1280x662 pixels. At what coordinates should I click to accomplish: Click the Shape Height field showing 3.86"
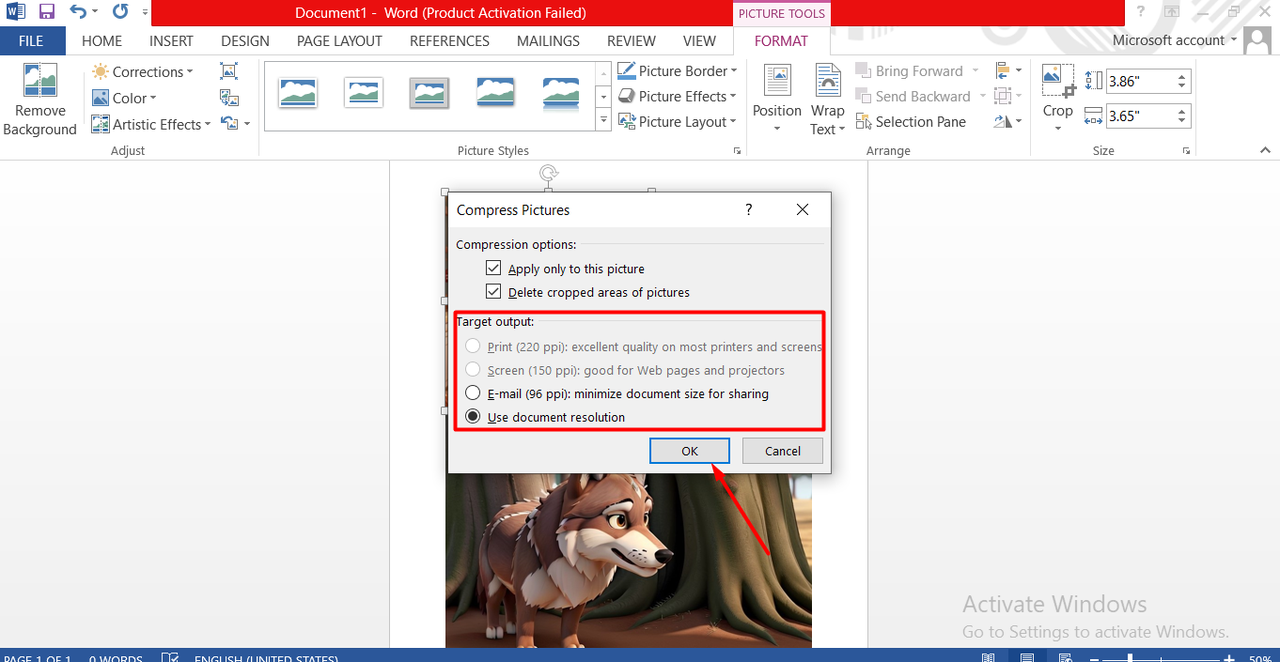[x=1140, y=82]
